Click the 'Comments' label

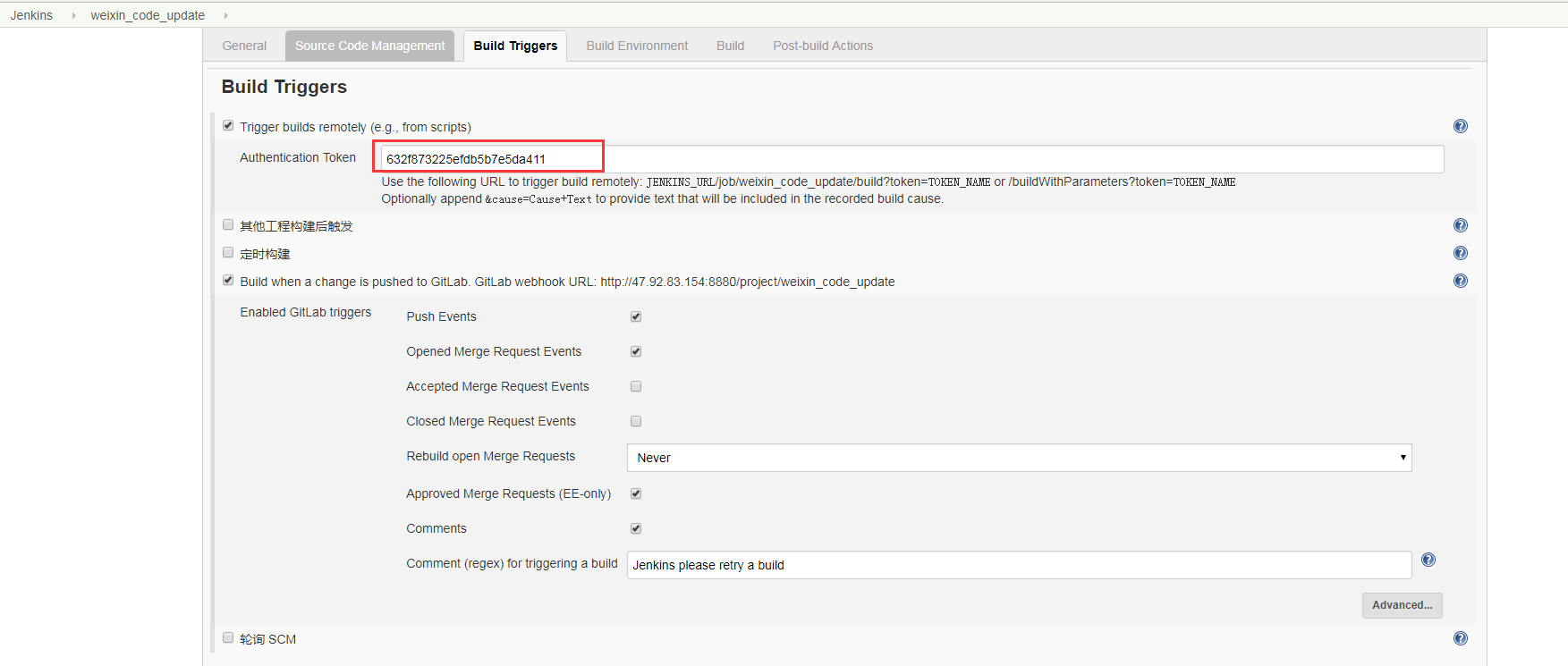[436, 528]
